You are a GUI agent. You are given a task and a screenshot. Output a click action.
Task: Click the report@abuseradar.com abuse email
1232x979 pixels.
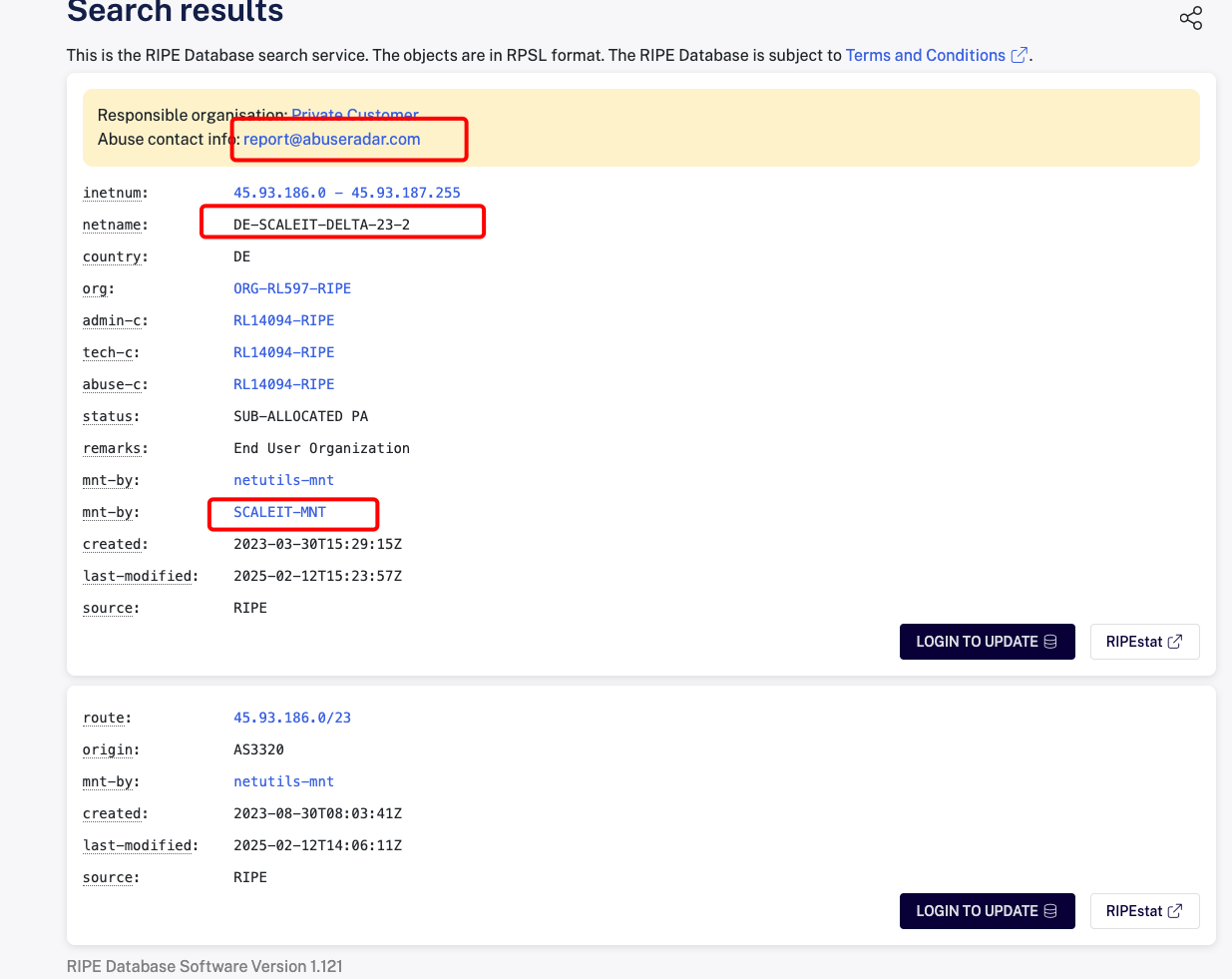pyautogui.click(x=331, y=140)
